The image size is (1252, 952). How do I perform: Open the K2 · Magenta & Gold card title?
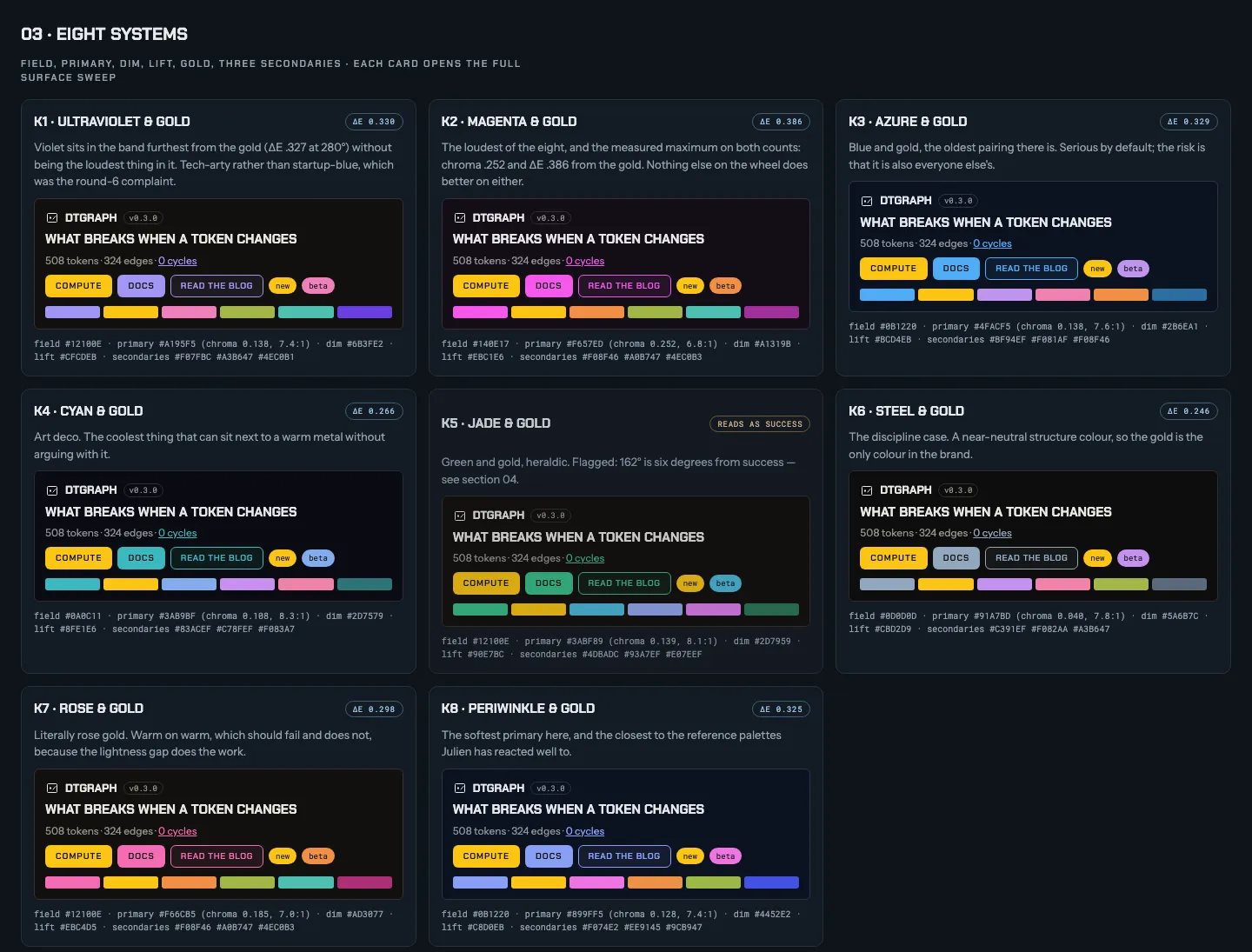coord(509,122)
